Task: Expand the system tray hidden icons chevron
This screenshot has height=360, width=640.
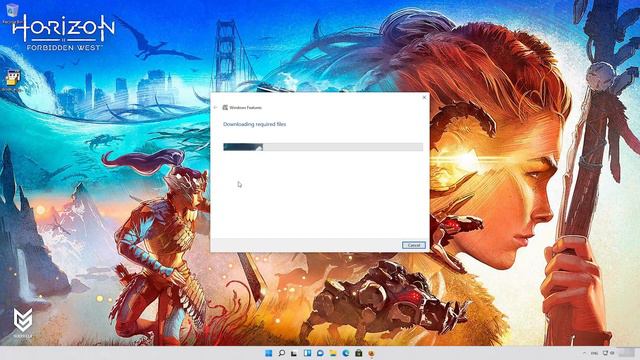Action: coord(584,353)
